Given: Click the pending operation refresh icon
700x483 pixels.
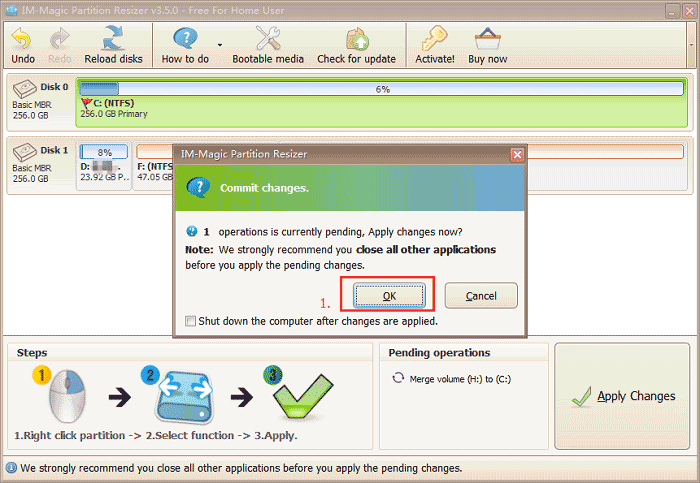Looking at the screenshot, I should coord(398,378).
